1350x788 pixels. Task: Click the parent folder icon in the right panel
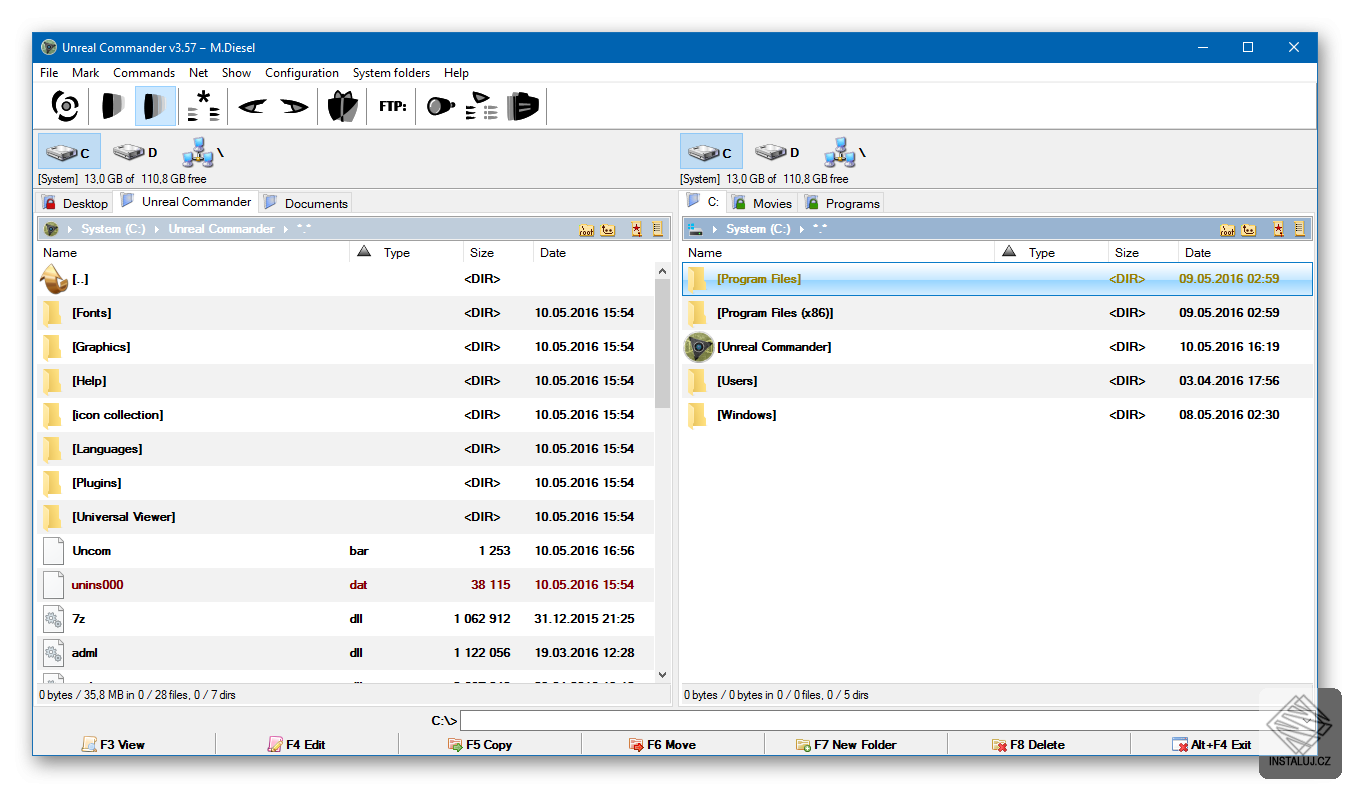tap(1249, 229)
